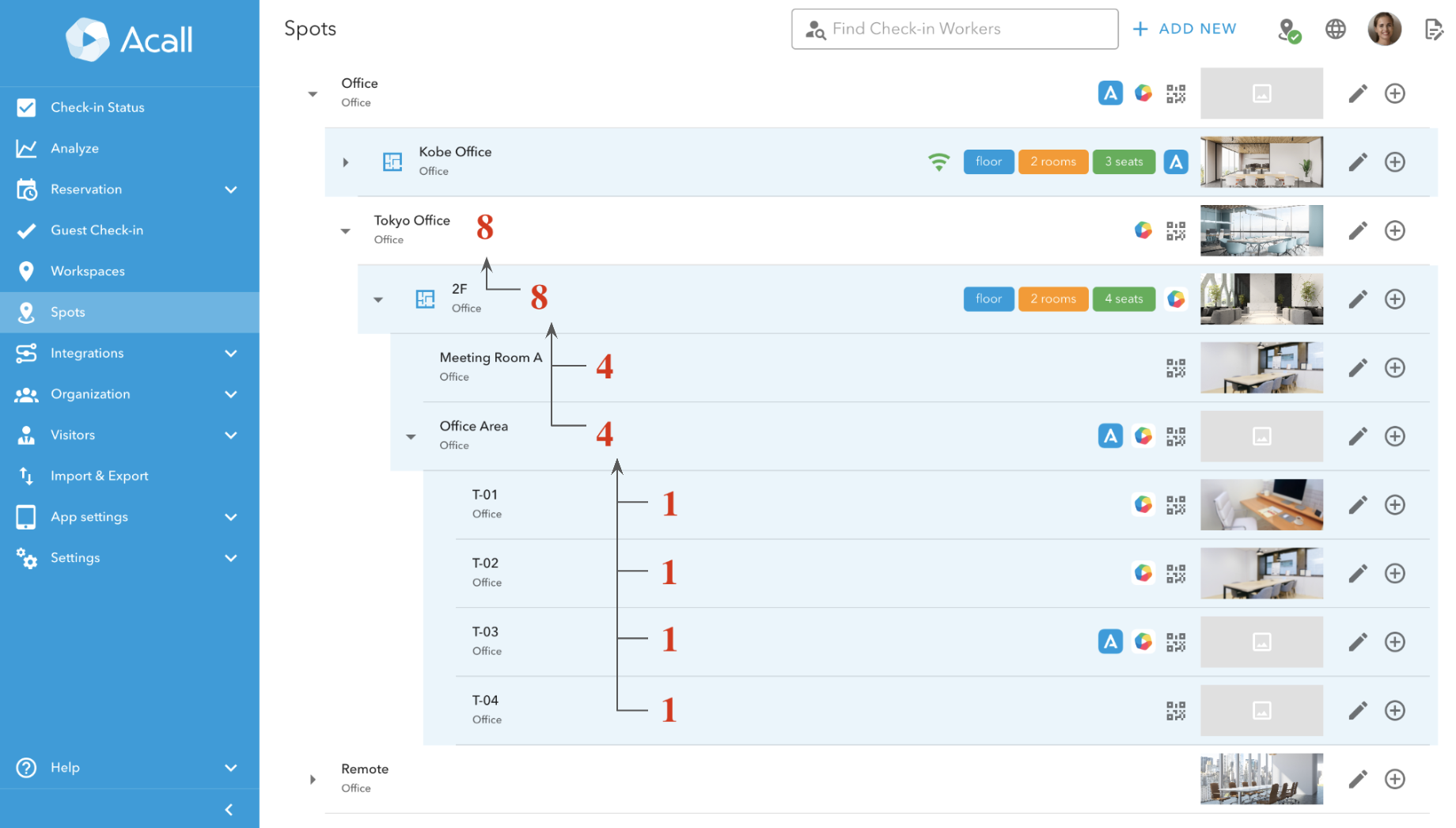
Task: Click the ADD NEW button
Action: [1184, 29]
